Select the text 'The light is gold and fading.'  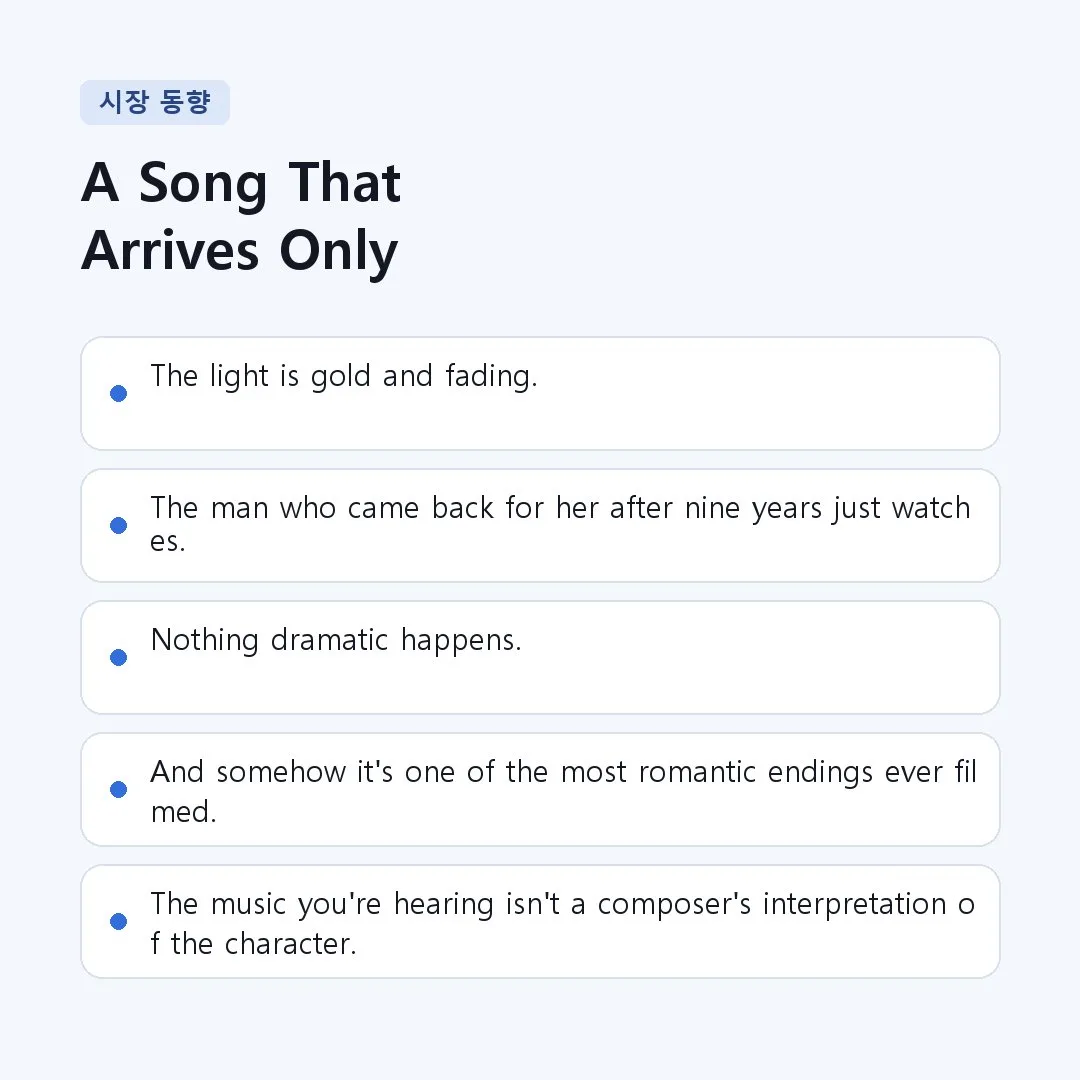(344, 376)
